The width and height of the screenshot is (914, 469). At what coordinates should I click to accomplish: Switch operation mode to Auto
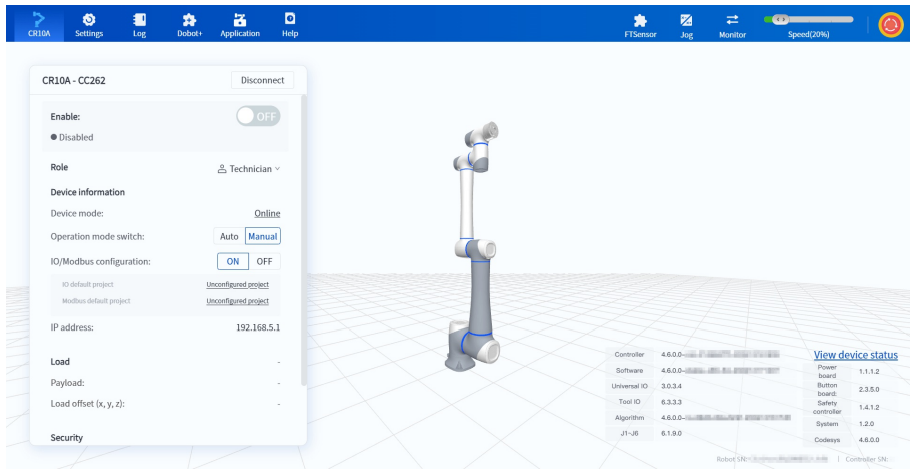(x=229, y=237)
